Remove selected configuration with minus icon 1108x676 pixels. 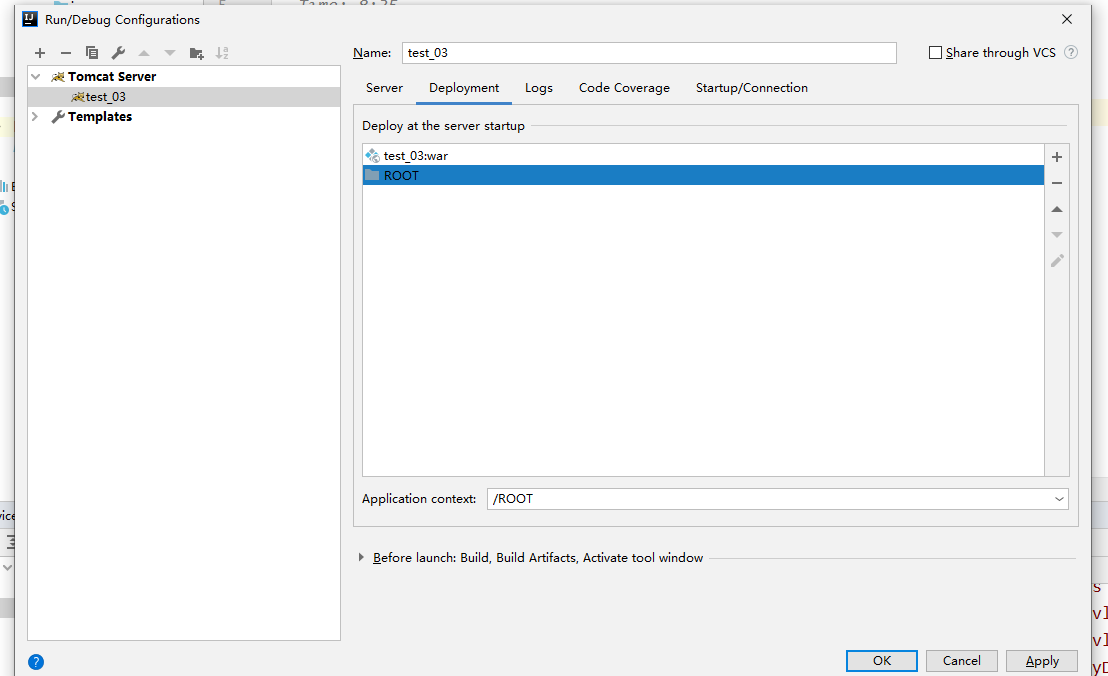66,53
